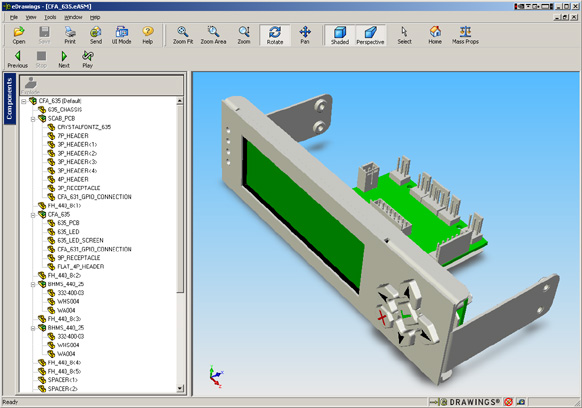Select SPACER<2> component

[63, 389]
